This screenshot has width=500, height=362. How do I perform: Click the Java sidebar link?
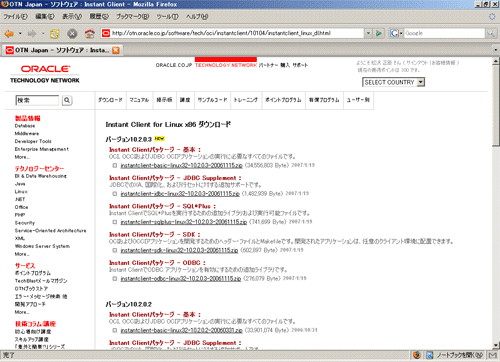click(x=20, y=184)
